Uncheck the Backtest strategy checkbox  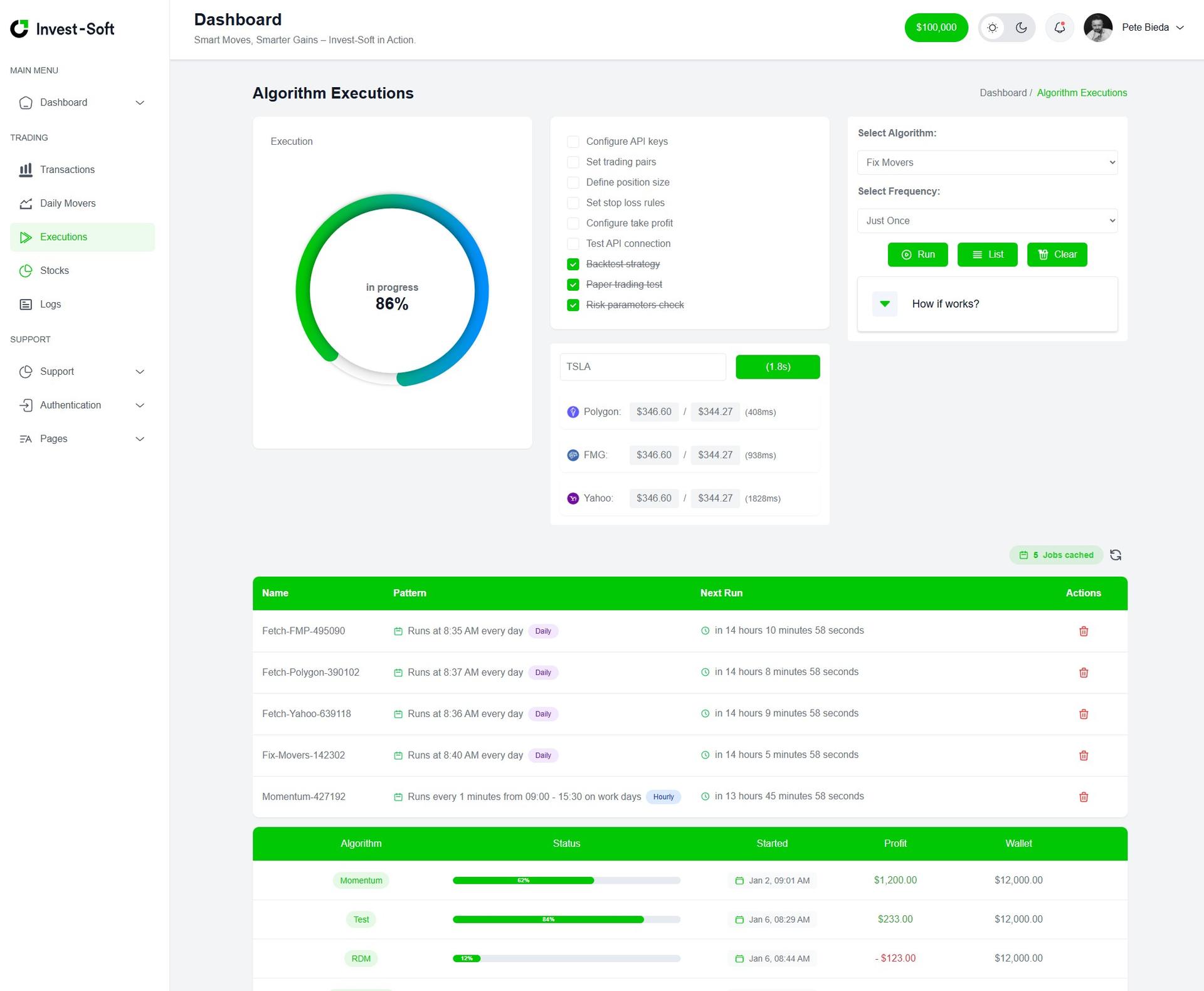573,264
